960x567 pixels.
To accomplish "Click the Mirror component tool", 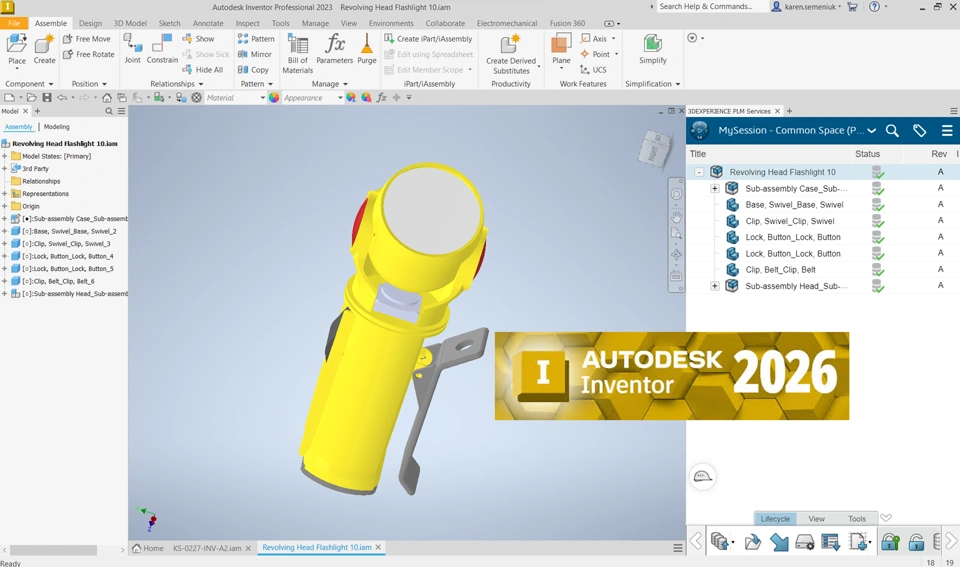I will click(255, 54).
